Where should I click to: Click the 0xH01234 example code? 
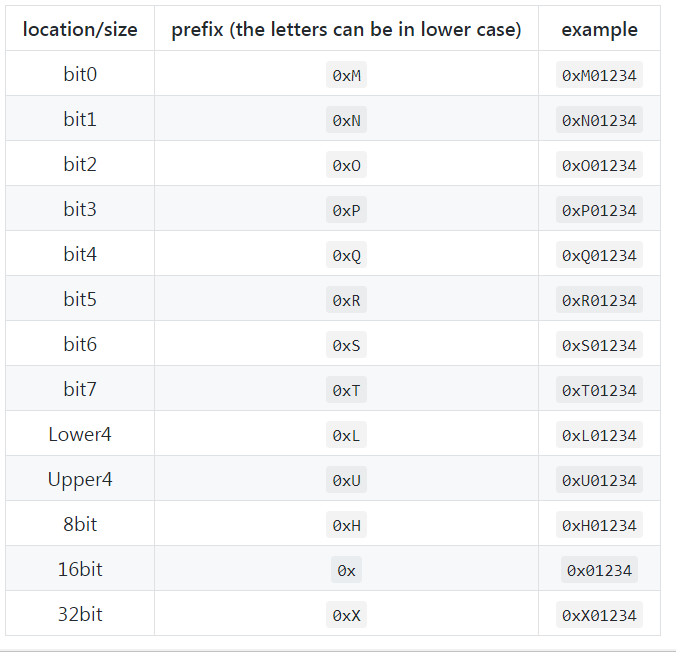coord(599,525)
